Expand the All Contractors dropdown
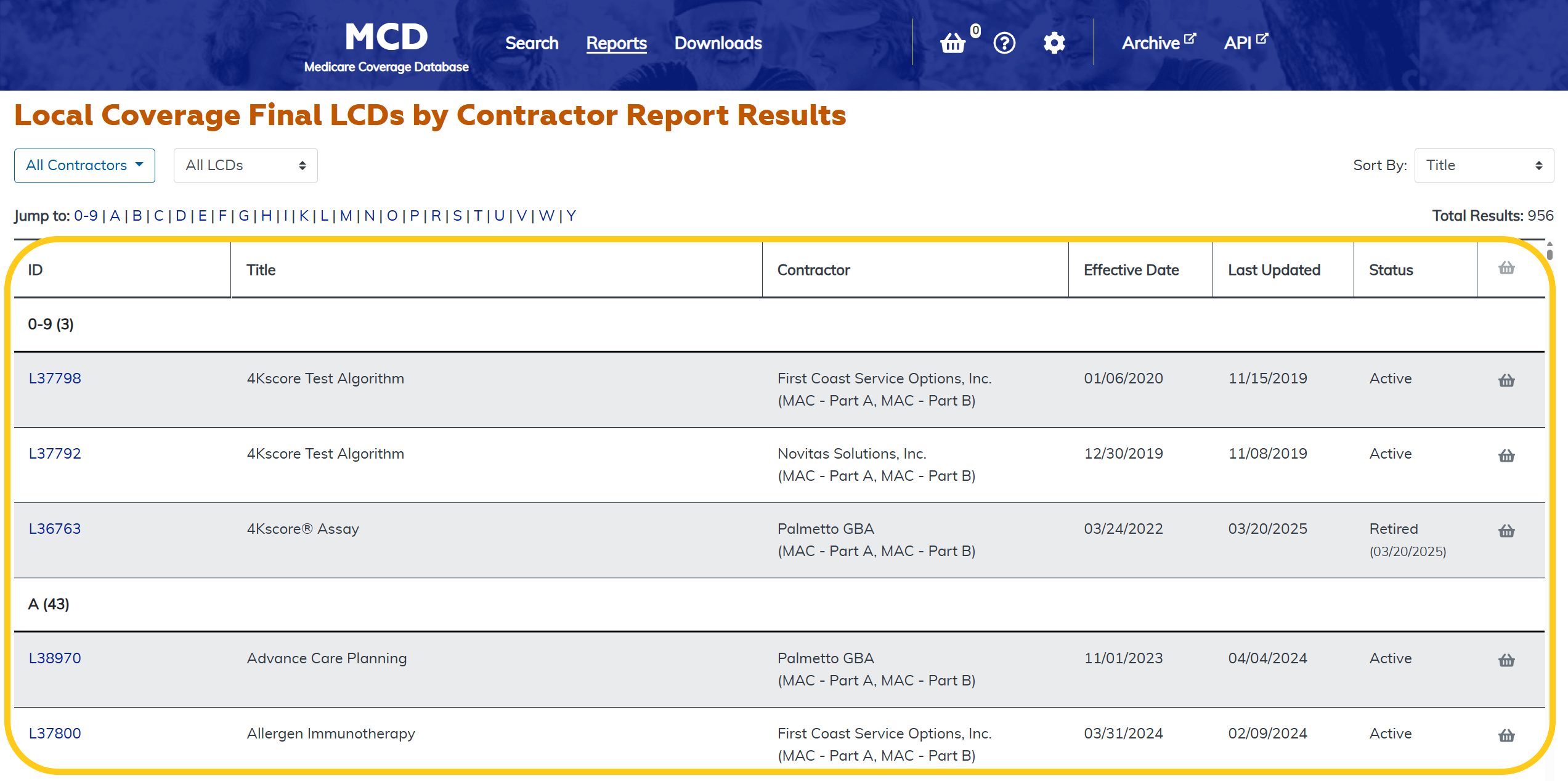 click(x=84, y=165)
